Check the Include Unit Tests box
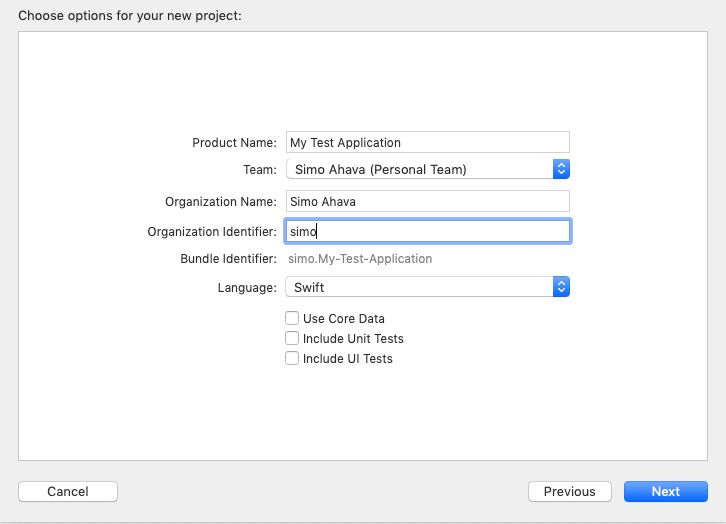Viewport: 726px width, 524px height. pyautogui.click(x=292, y=338)
